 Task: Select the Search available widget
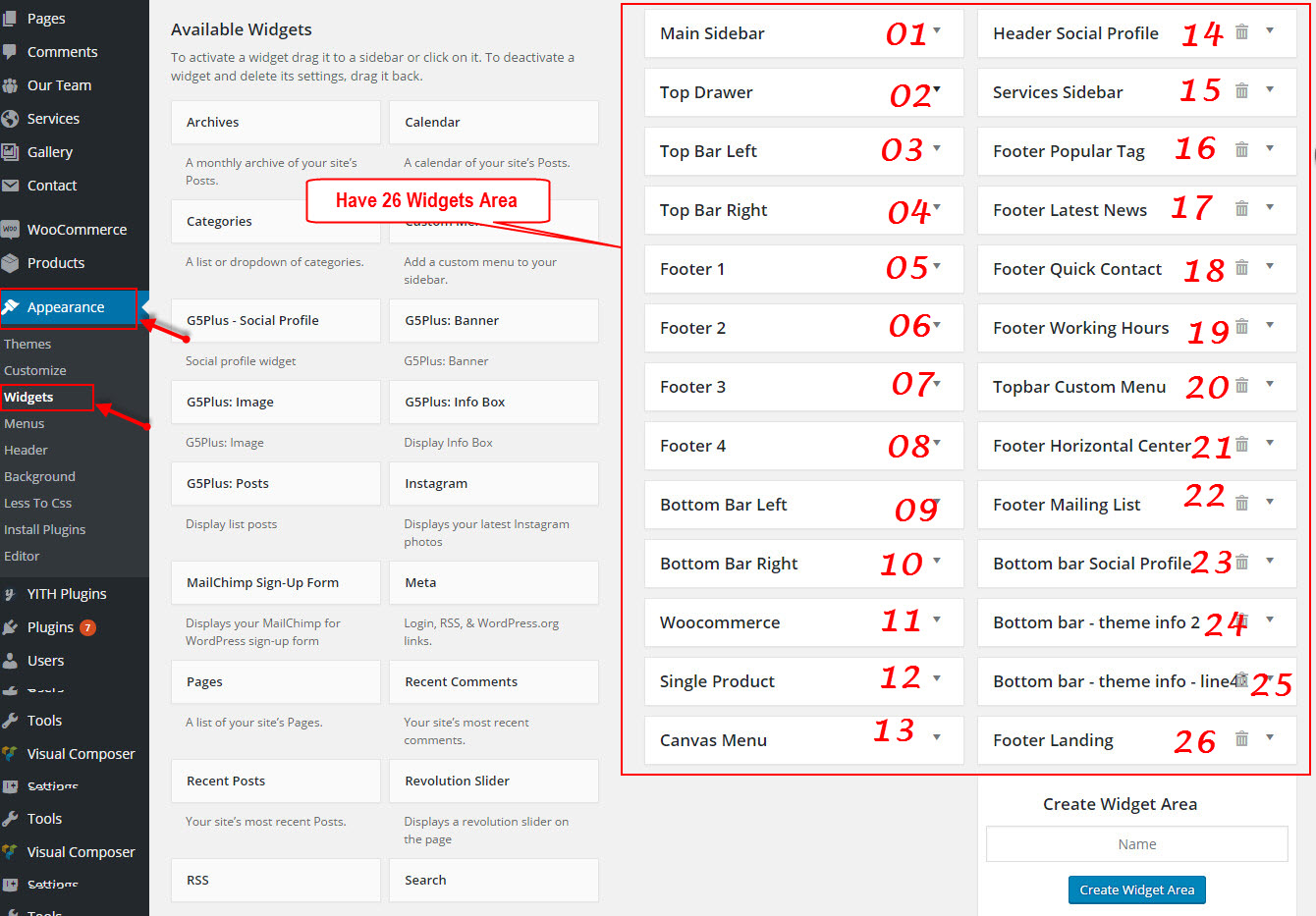point(494,880)
